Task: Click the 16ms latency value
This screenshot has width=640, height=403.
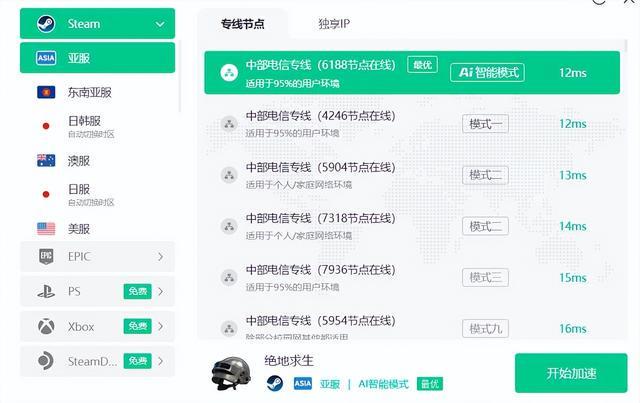Action: point(573,329)
